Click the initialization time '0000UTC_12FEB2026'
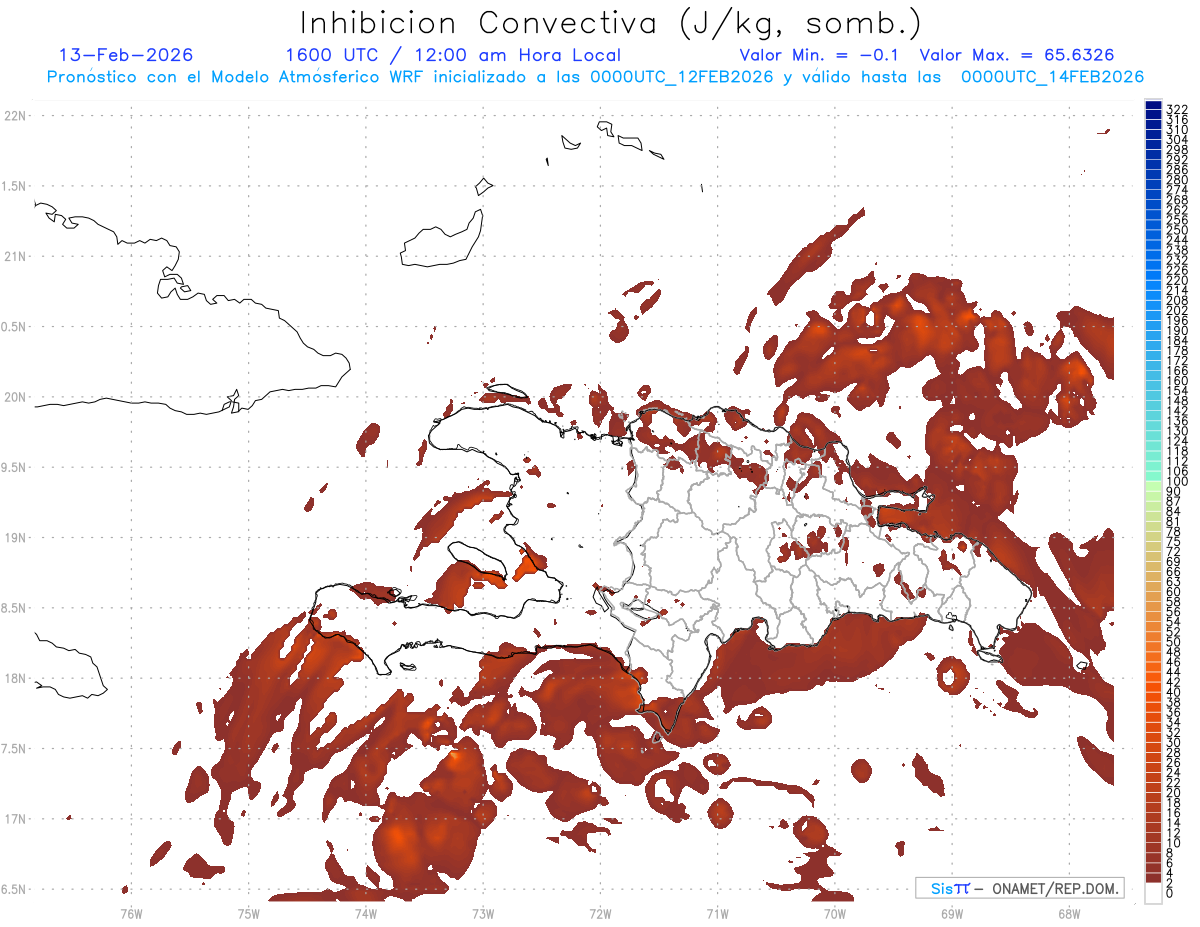Screen dimensions: 1200x927 [681, 77]
